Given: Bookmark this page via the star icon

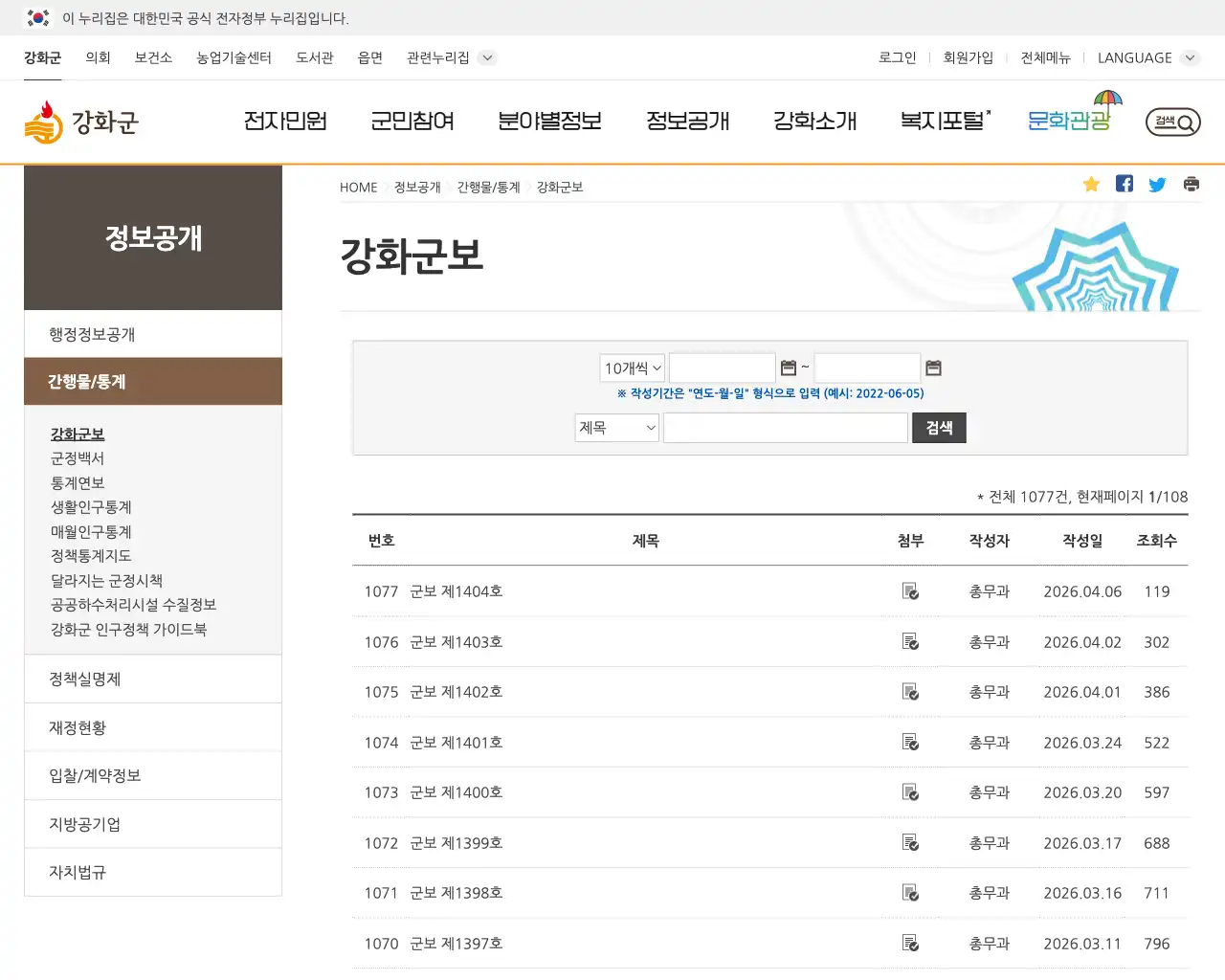Looking at the screenshot, I should (x=1091, y=184).
